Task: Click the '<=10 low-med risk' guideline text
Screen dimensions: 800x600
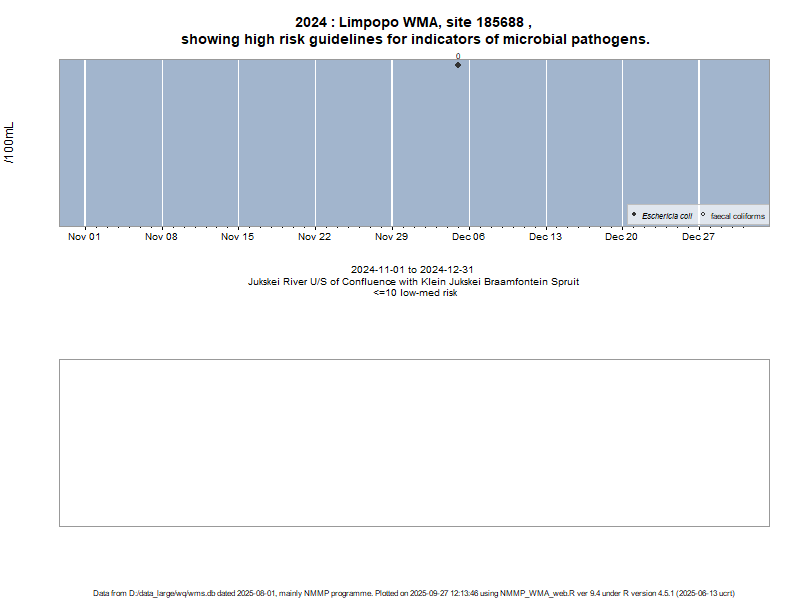Action: coord(414,293)
